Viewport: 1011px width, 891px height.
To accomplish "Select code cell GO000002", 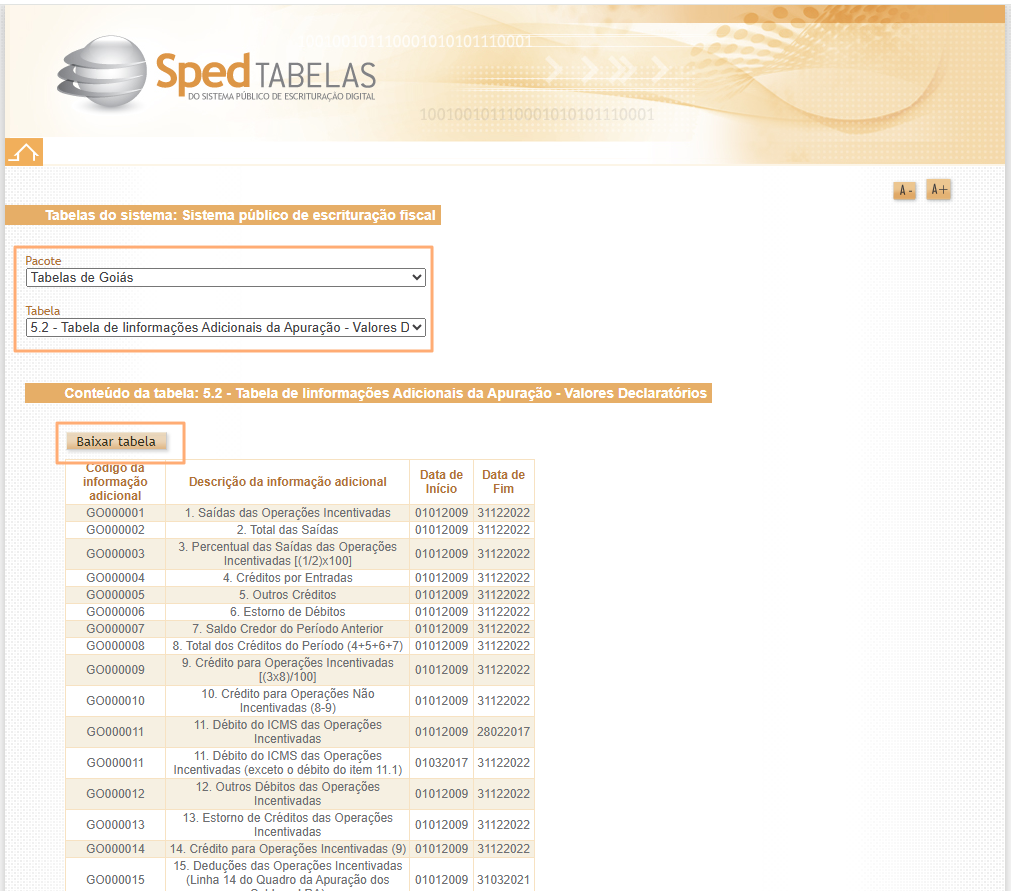I will pyautogui.click(x=115, y=530).
